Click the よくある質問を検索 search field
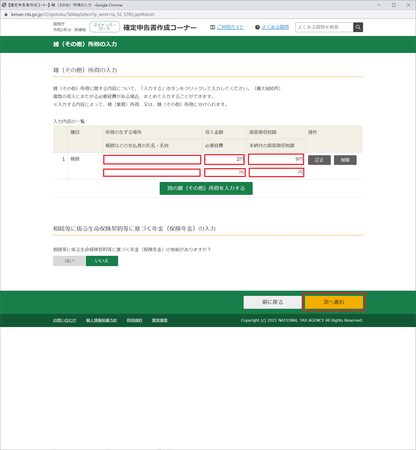The height and width of the screenshot is (450, 416). 324,27
